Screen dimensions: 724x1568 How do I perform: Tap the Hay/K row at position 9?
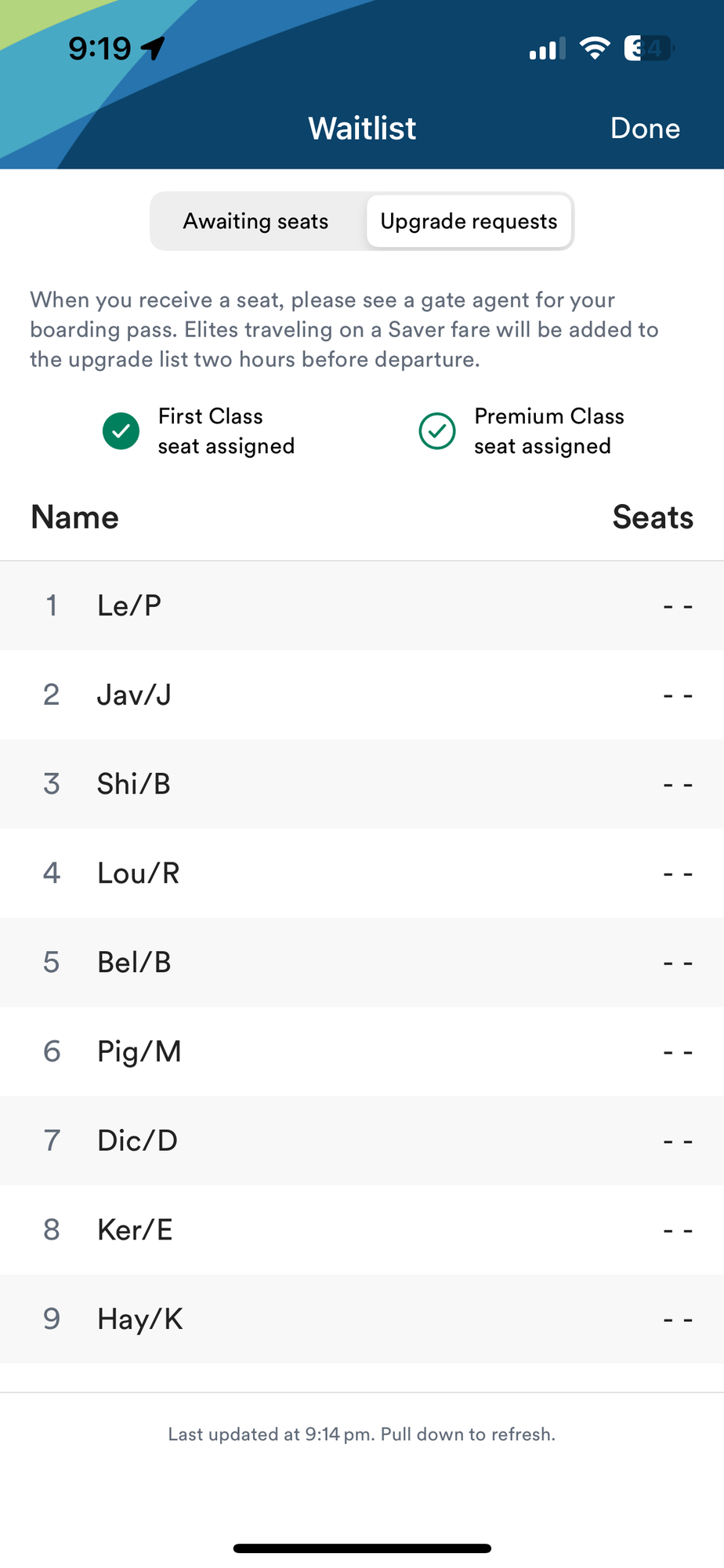(x=362, y=1319)
